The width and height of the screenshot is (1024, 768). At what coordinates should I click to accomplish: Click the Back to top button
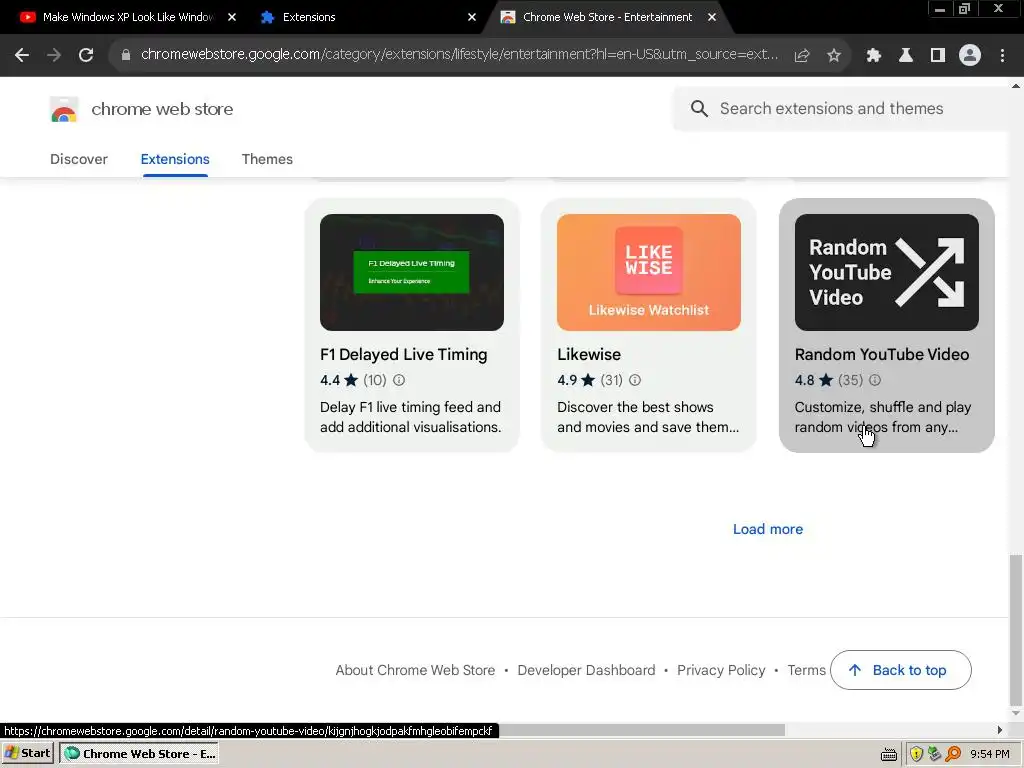click(901, 670)
